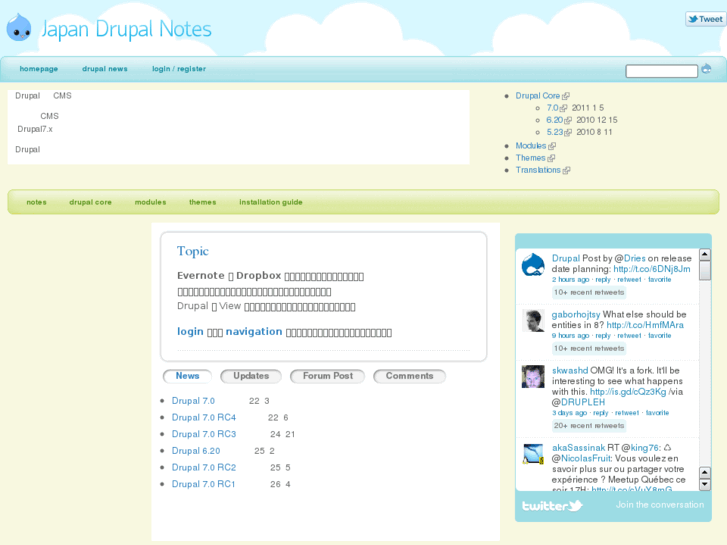Viewport: 727px width, 545px height.
Task: Click retweet on the Drupal tweet
Action: pos(629,280)
